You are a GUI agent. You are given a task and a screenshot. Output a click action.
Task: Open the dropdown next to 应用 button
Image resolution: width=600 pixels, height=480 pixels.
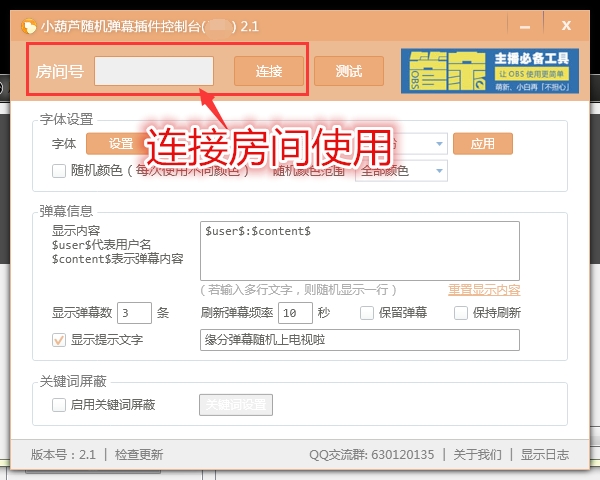point(439,144)
